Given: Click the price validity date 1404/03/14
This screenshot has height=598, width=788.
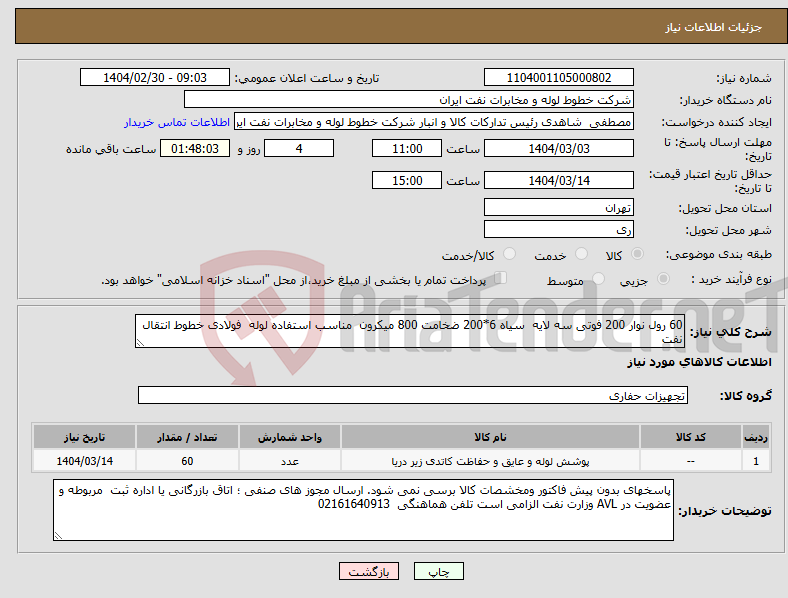Looking at the screenshot, I should pos(558,180).
